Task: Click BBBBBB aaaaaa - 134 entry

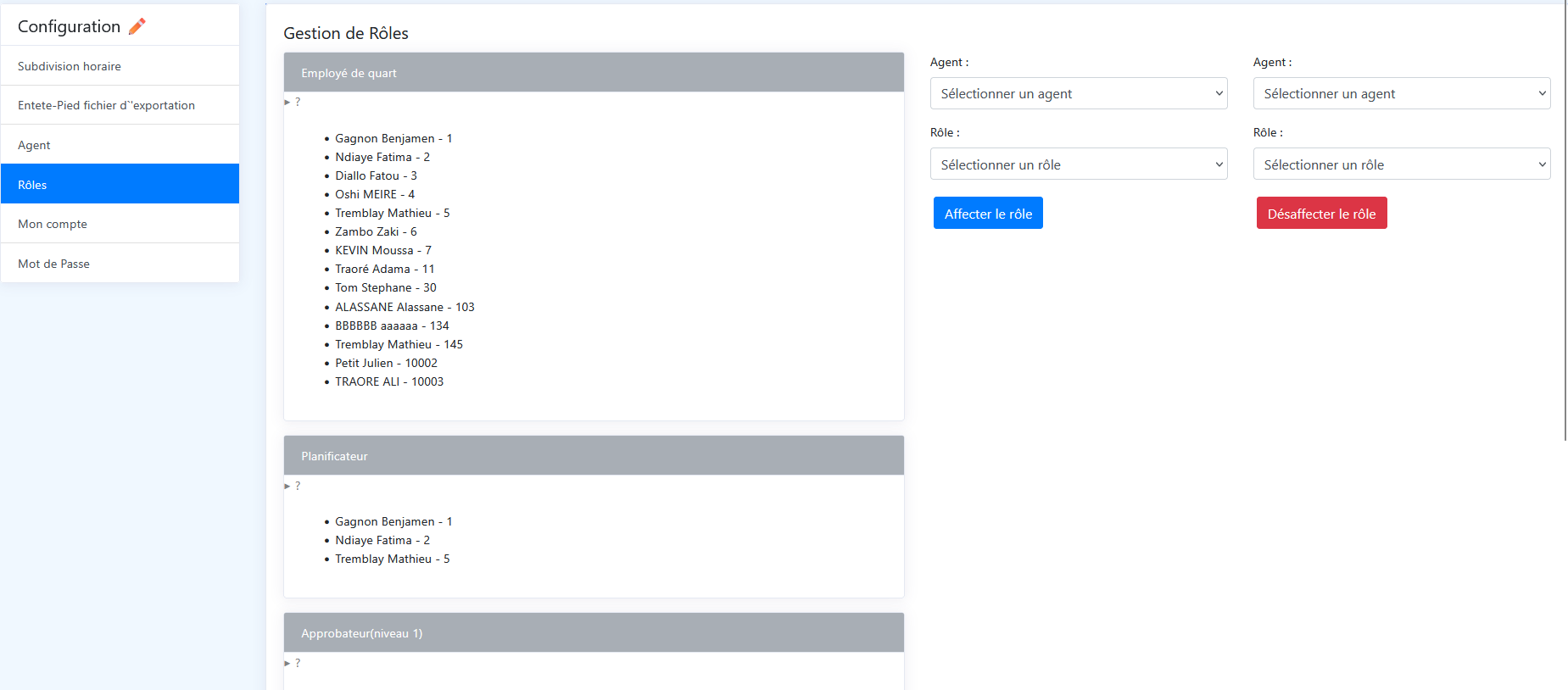Action: click(392, 326)
